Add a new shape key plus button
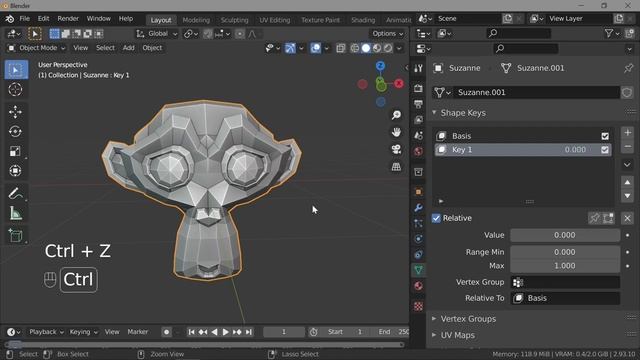The height and width of the screenshot is (360, 640). point(628,133)
